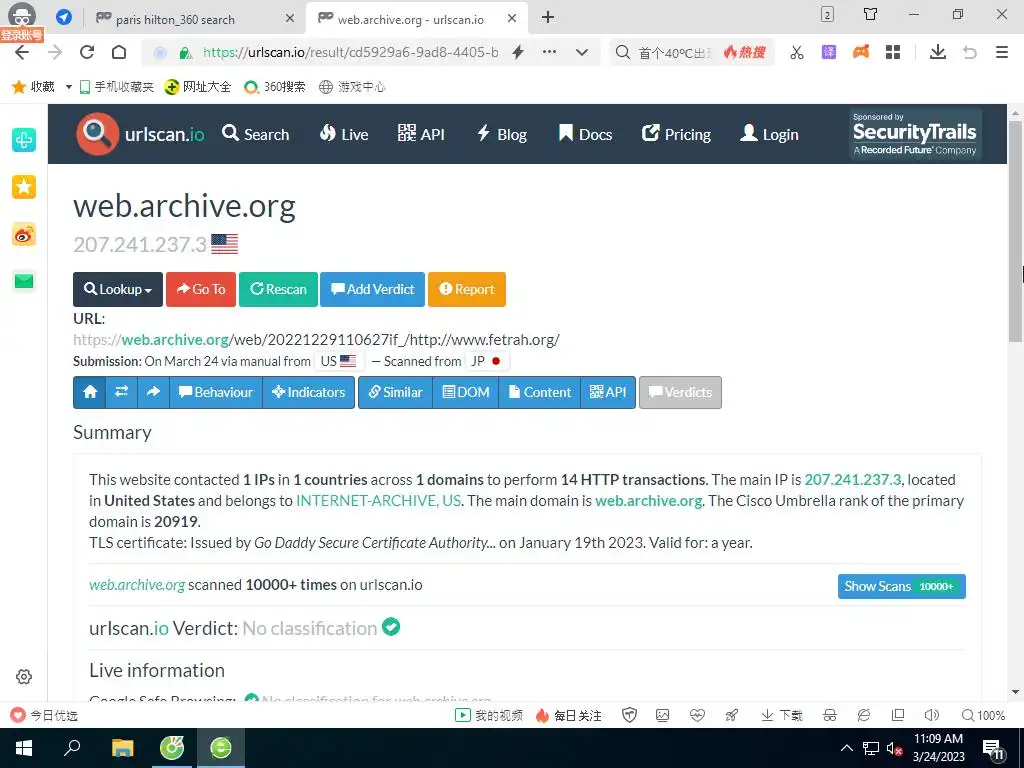The image size is (1024, 768).
Task: Open the 360搜索 bookmark
Action: click(x=274, y=86)
